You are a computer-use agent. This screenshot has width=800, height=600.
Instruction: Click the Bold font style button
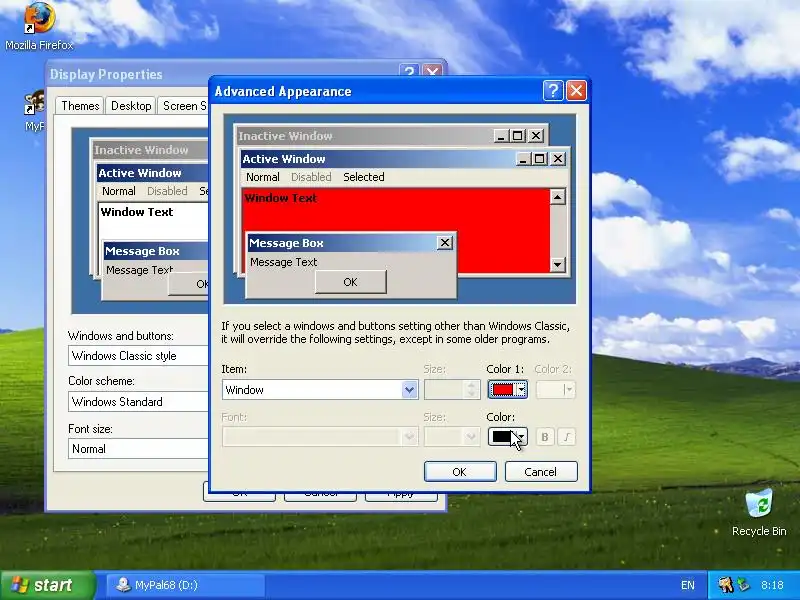click(x=545, y=437)
